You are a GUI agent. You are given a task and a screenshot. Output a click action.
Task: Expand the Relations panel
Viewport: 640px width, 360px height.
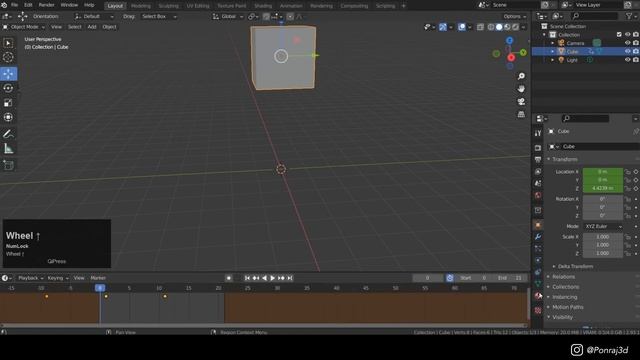click(x=563, y=277)
